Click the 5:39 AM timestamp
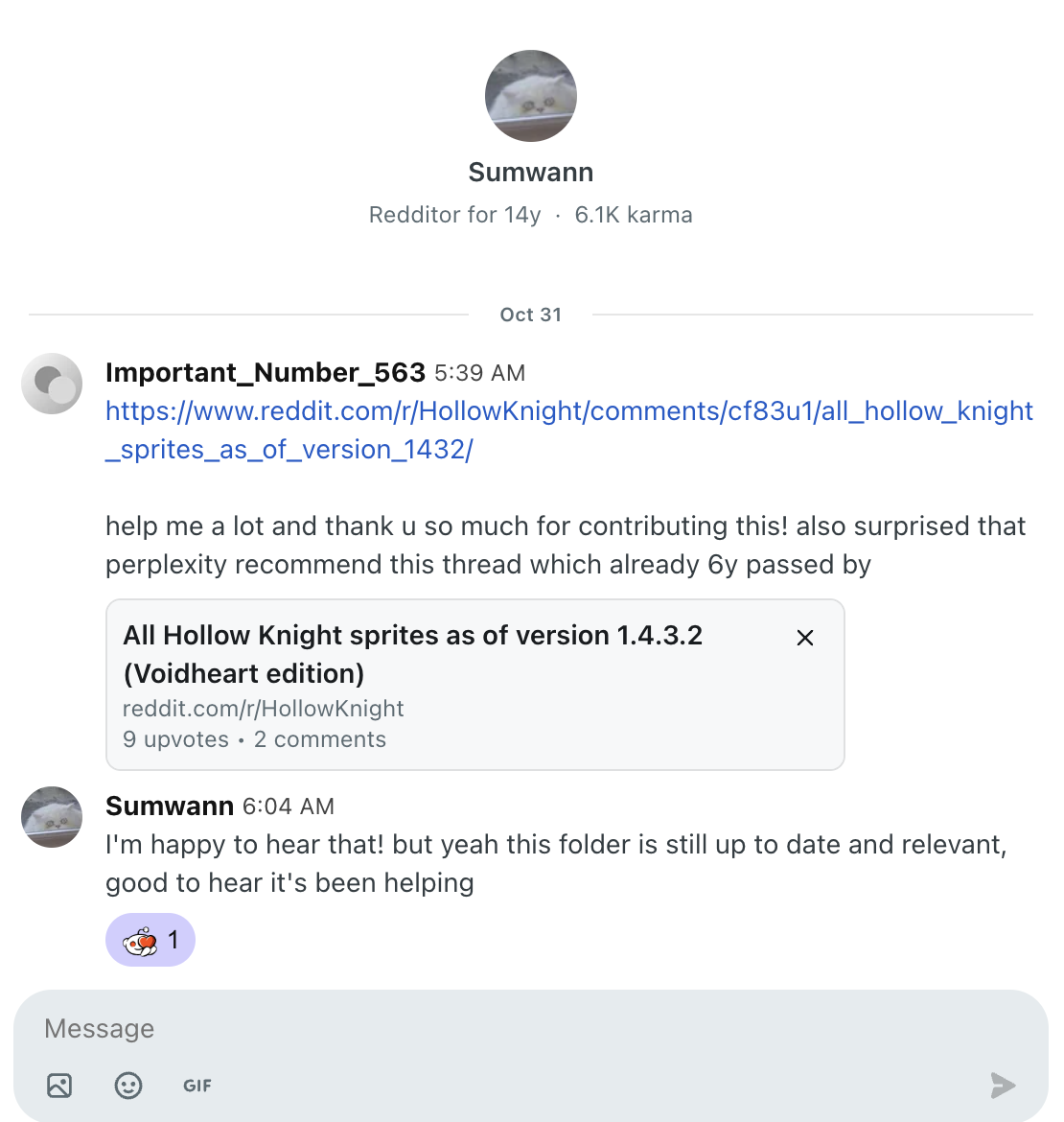 pyautogui.click(x=479, y=373)
